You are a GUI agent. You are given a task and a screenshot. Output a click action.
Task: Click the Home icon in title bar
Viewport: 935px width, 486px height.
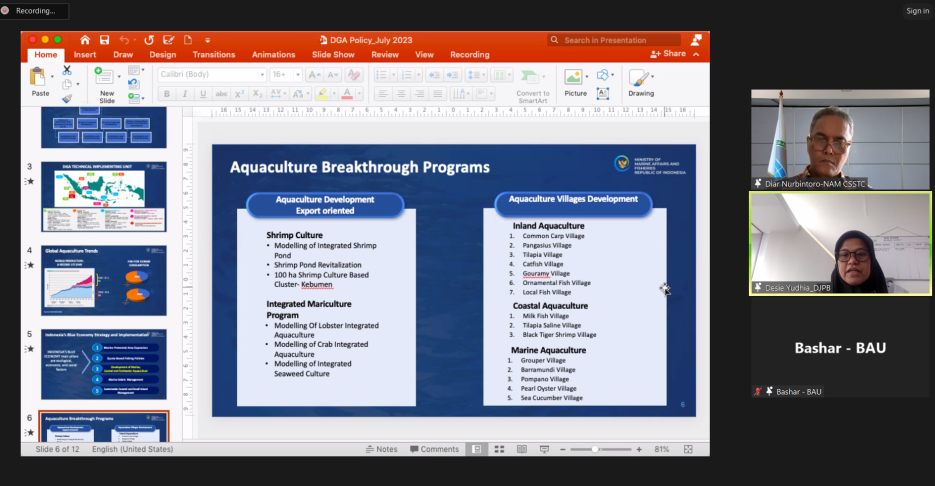point(84,40)
